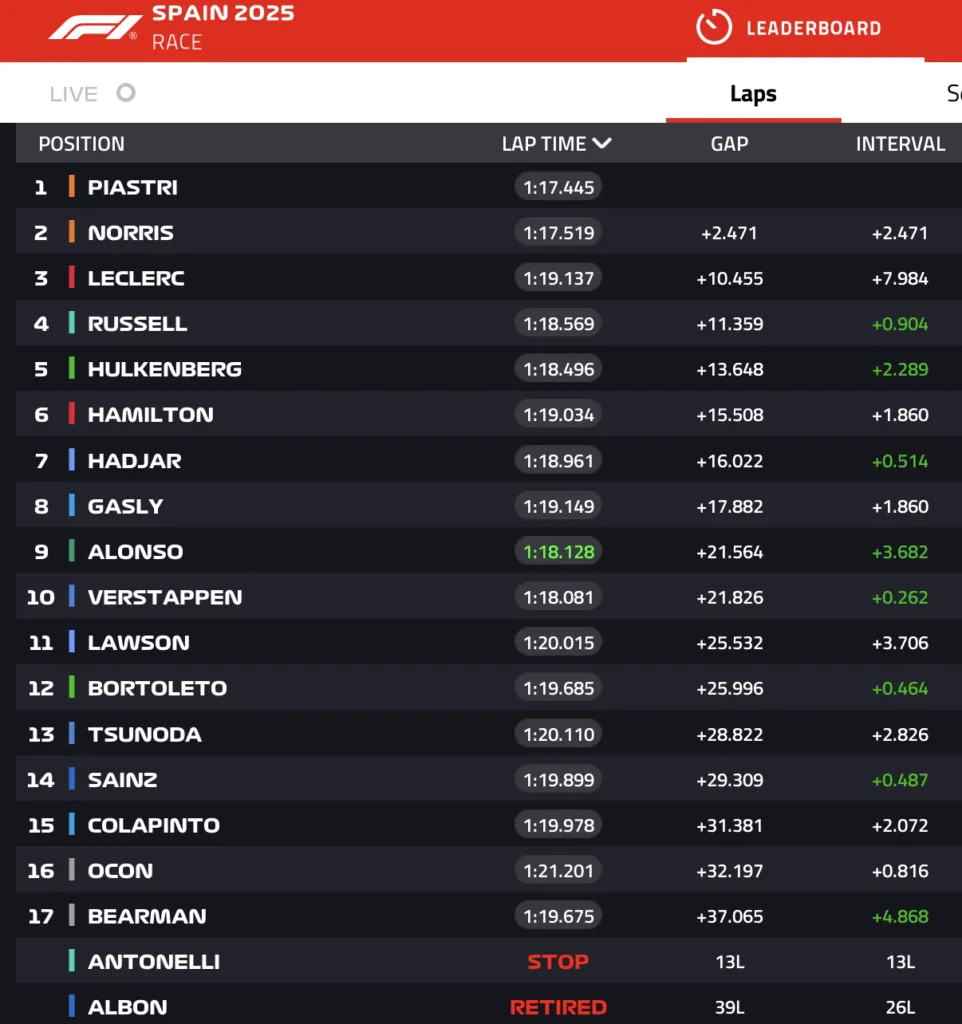Click the orange team color bar beside Norris
Image resolution: width=962 pixels, height=1024 pixels.
coord(73,232)
